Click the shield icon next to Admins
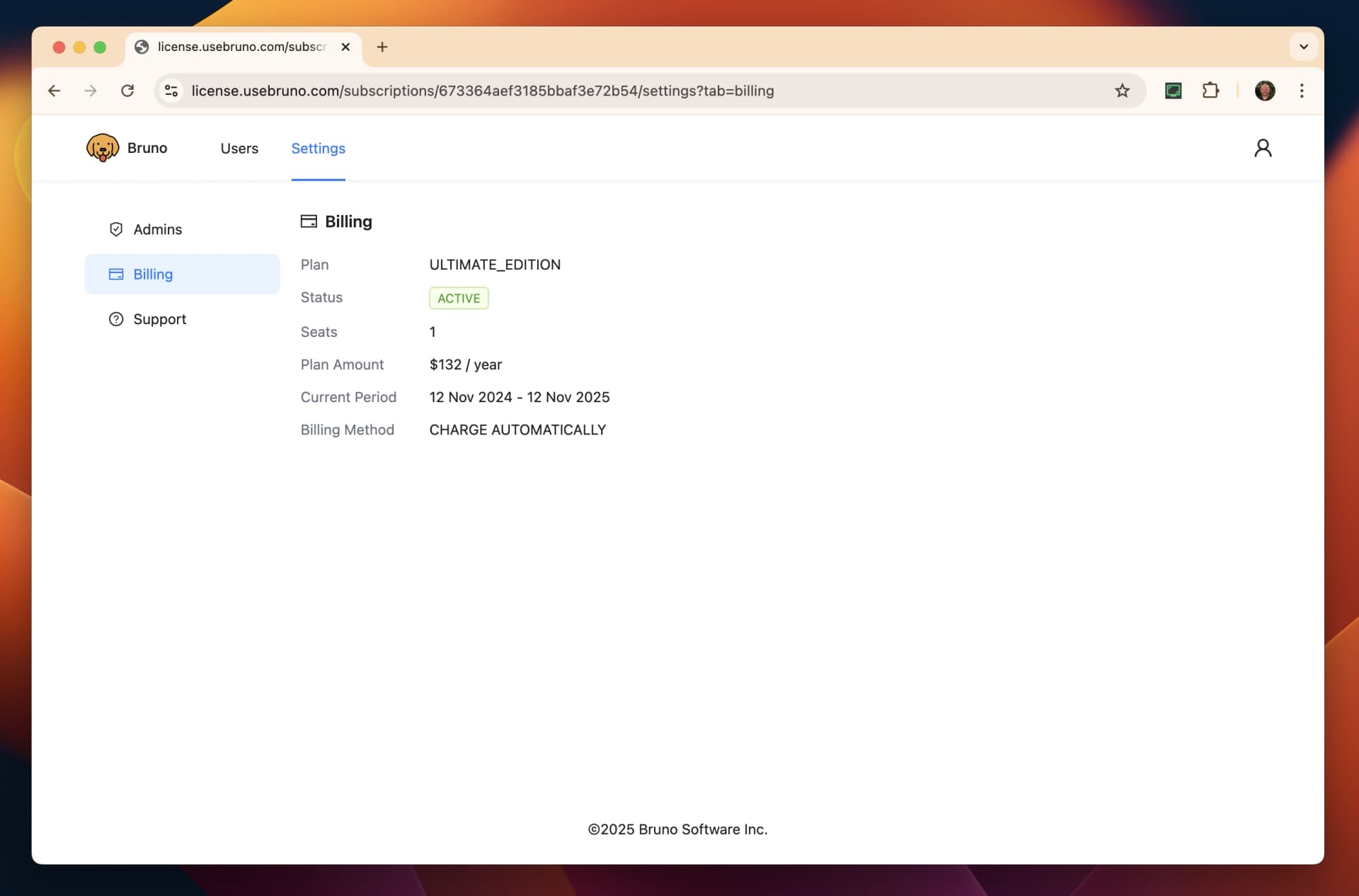The width and height of the screenshot is (1359, 896). click(x=116, y=228)
